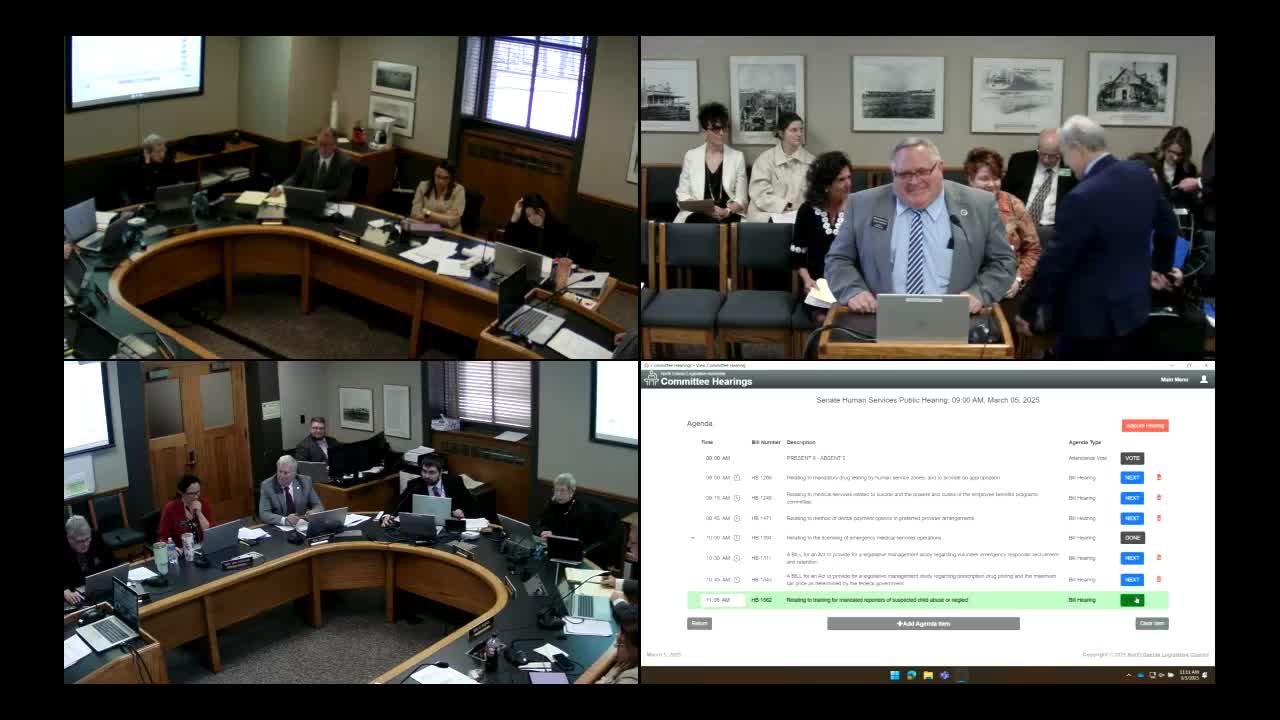Click the Adjourn Hearing button
The height and width of the screenshot is (720, 1280).
click(1145, 426)
